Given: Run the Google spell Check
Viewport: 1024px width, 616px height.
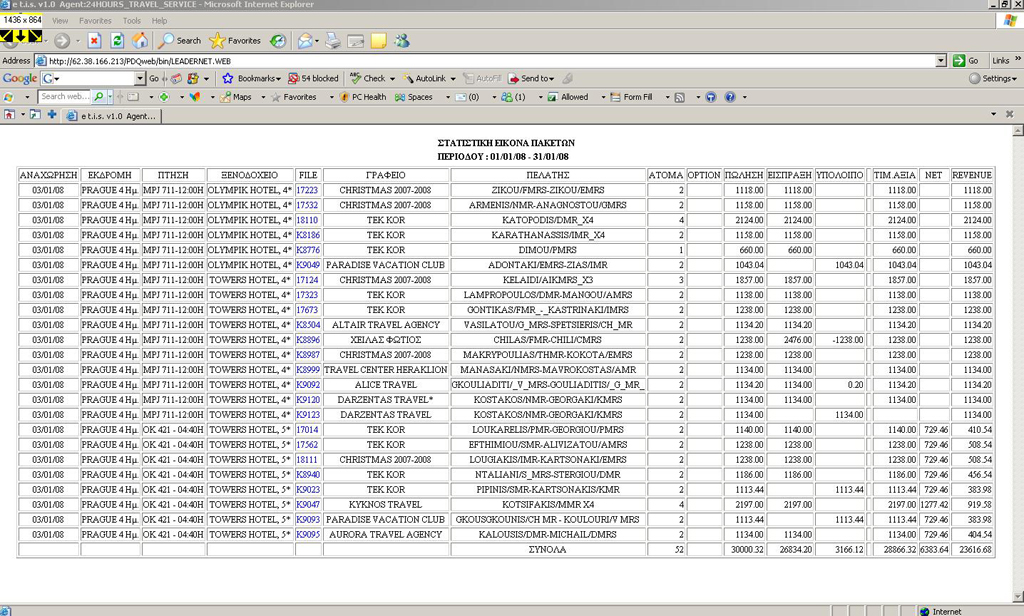Looking at the screenshot, I should click(368, 78).
